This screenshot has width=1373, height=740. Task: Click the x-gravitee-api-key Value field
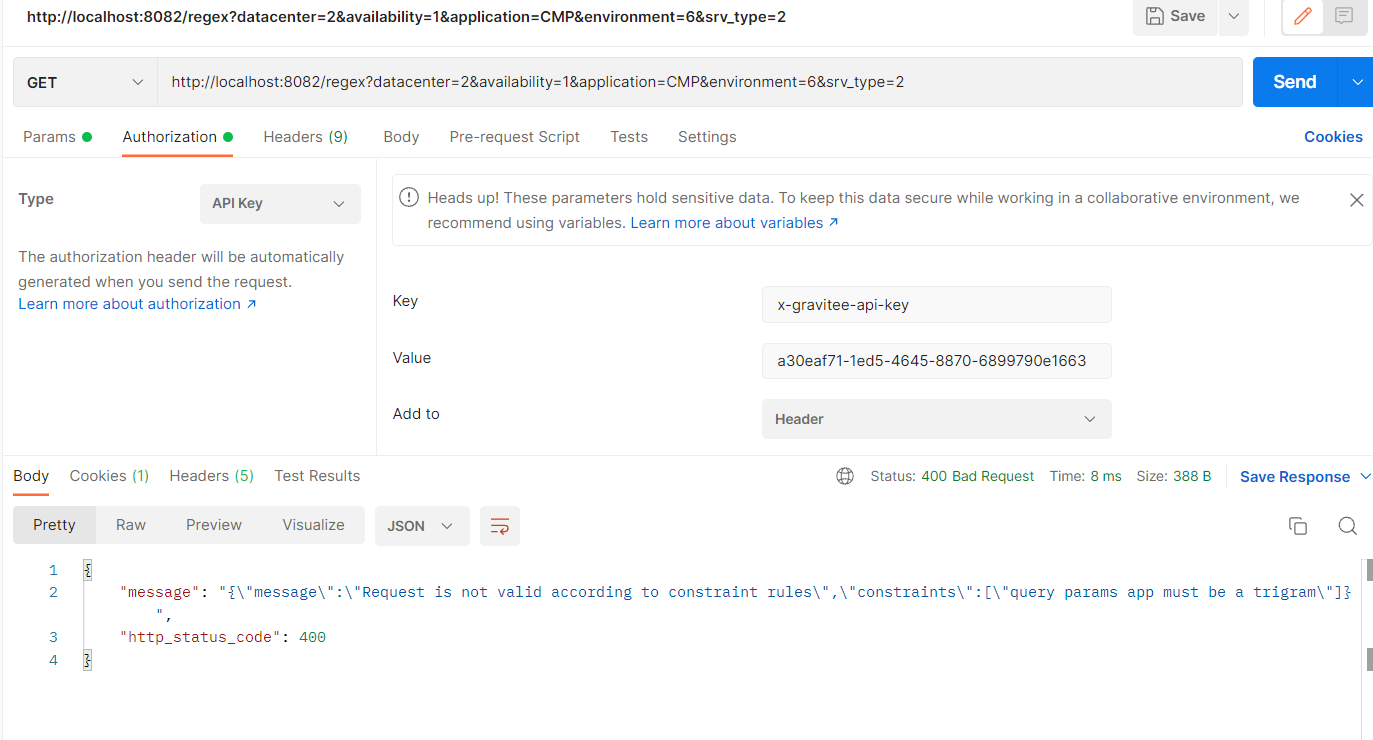click(x=936, y=361)
